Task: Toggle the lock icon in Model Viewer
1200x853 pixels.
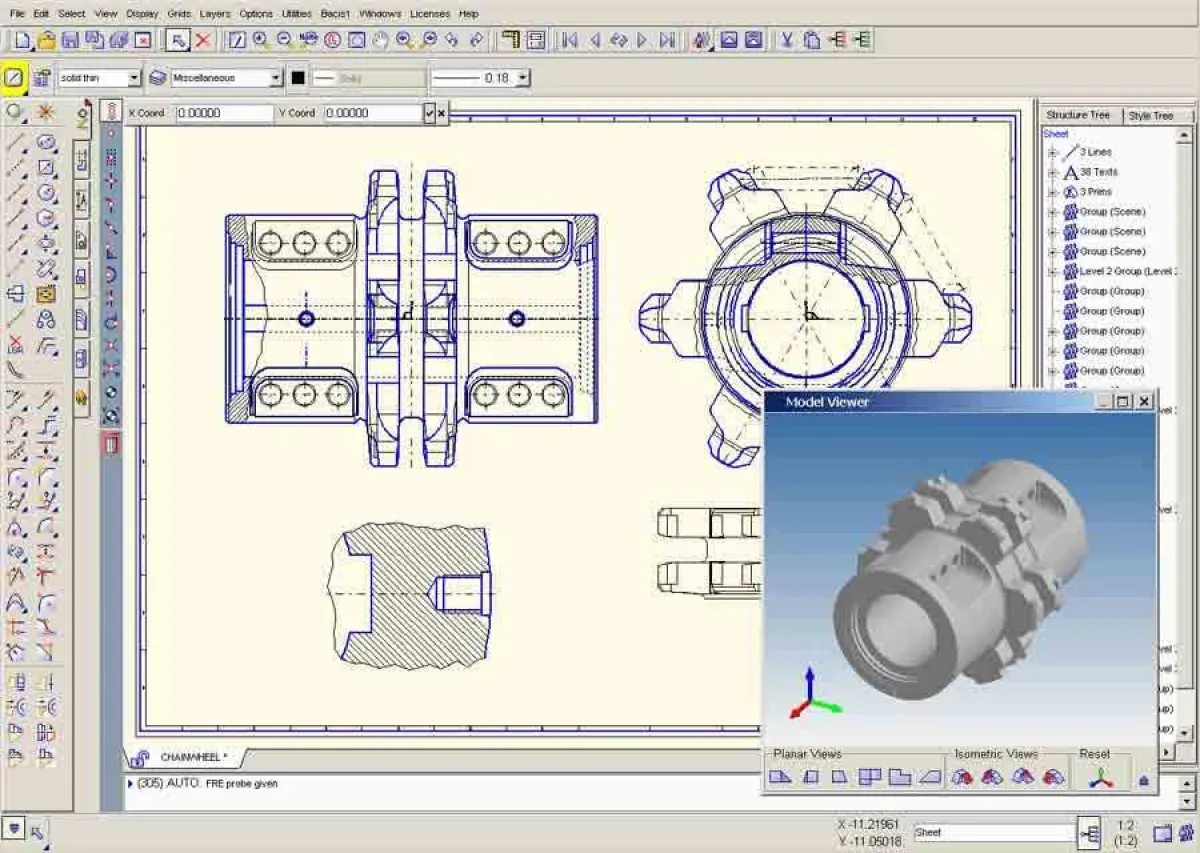Action: click(1144, 779)
